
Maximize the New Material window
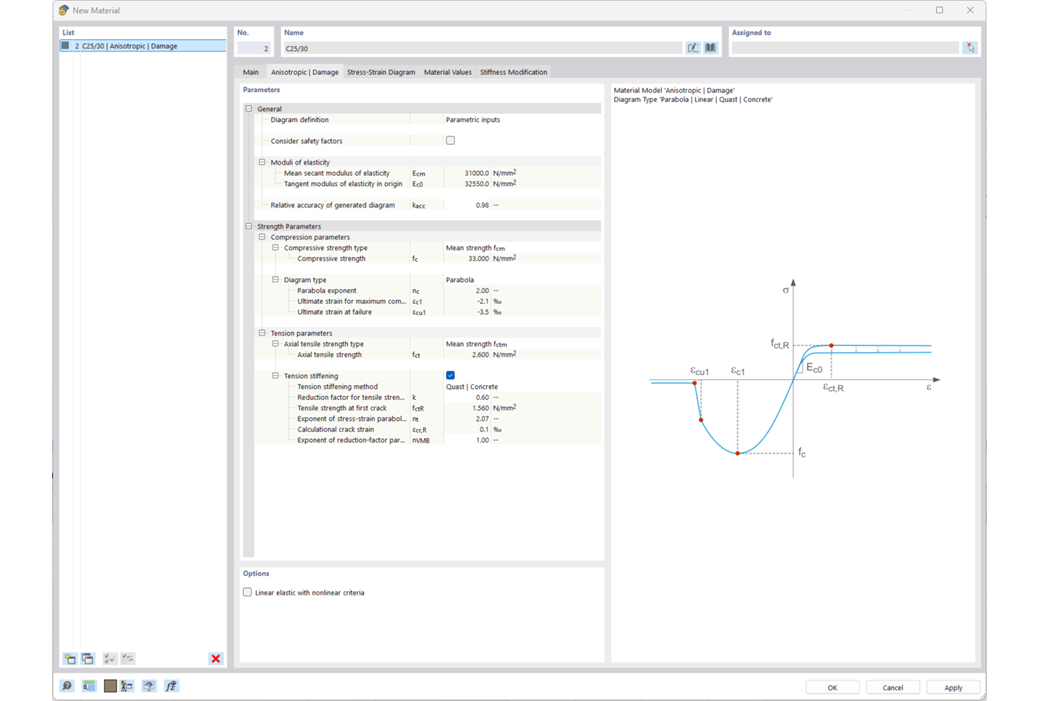click(x=939, y=10)
